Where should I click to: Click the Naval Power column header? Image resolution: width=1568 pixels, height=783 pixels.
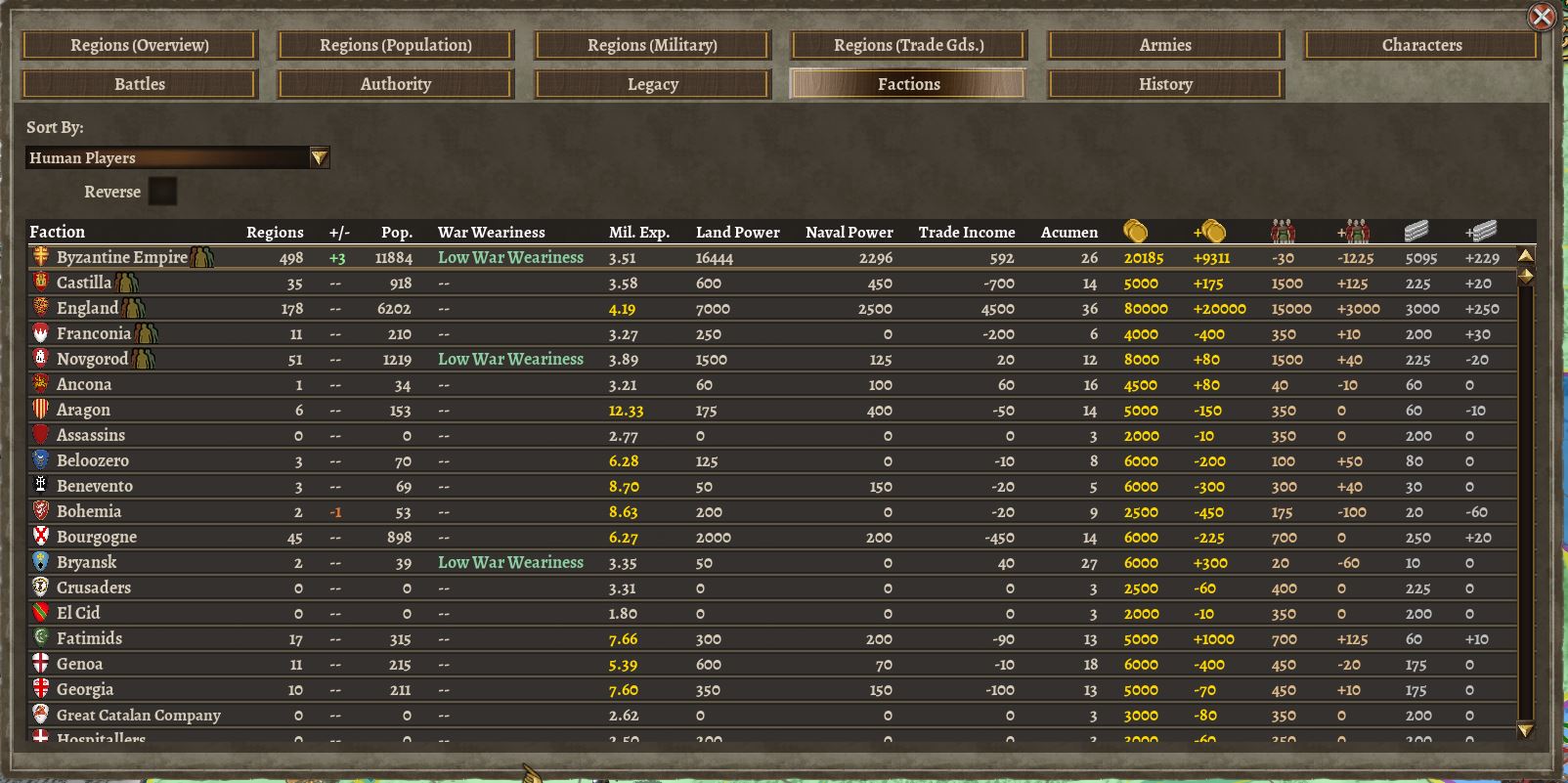coord(849,233)
